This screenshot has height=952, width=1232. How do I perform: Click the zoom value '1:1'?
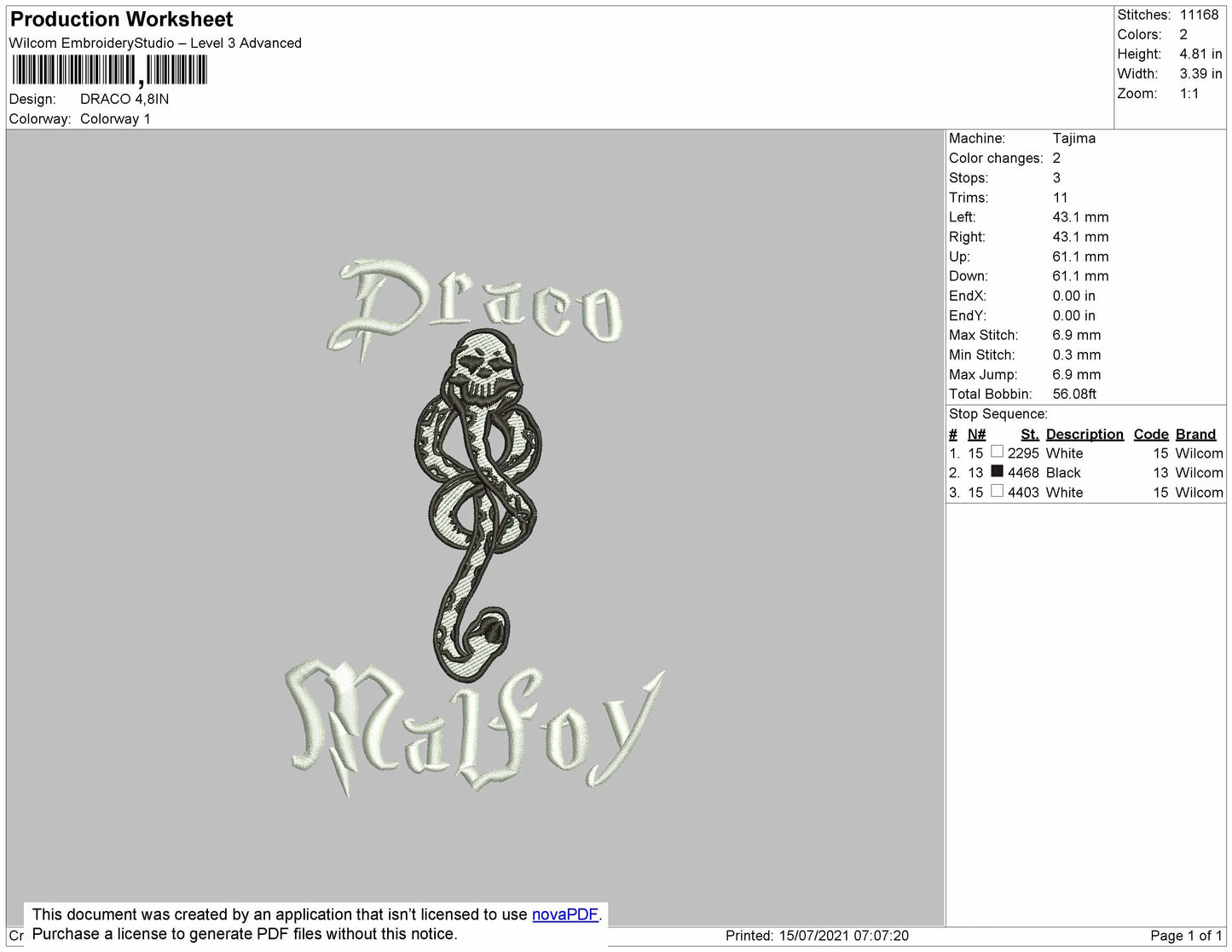click(1189, 94)
